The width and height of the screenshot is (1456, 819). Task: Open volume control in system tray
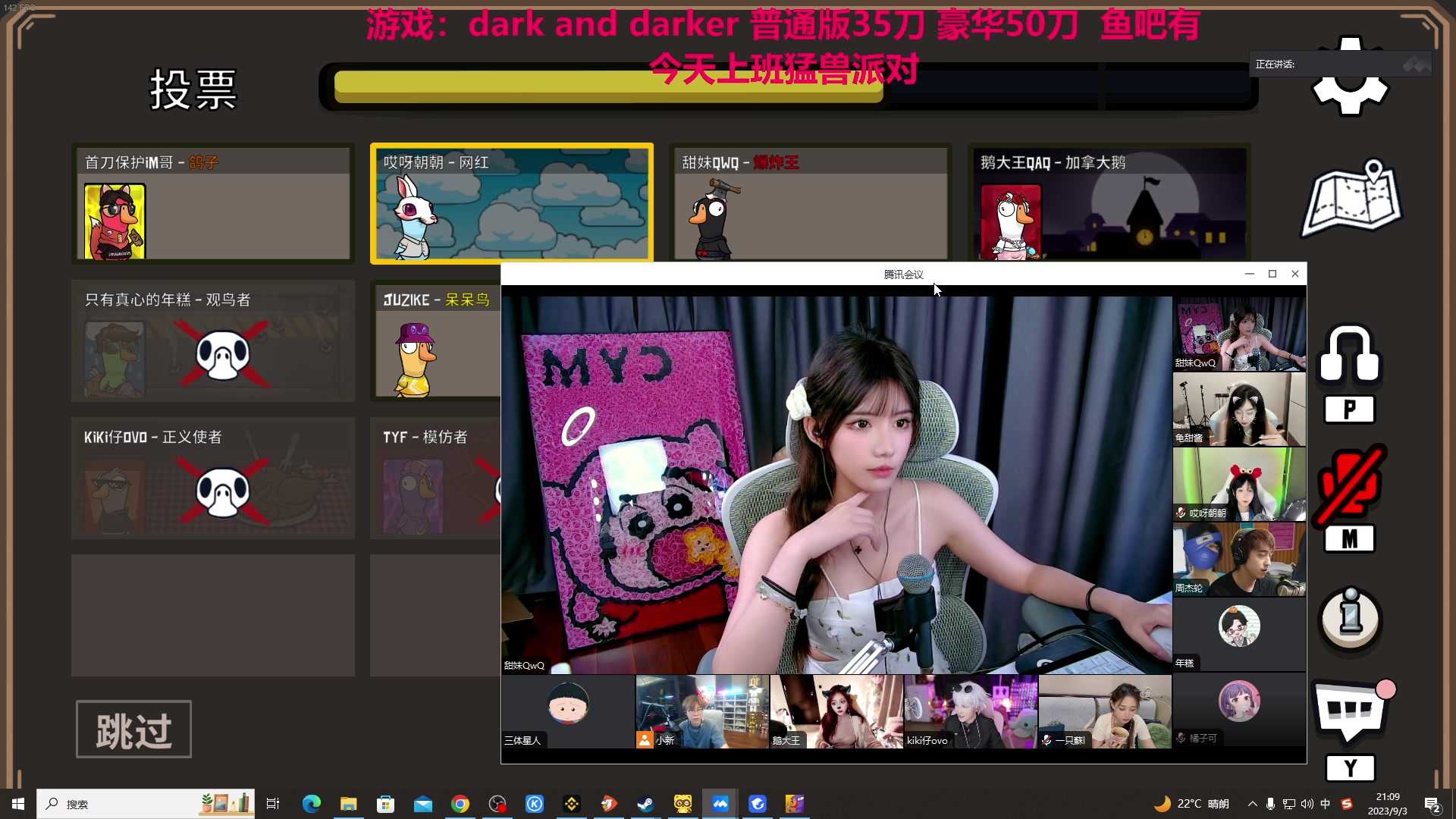[x=1307, y=804]
